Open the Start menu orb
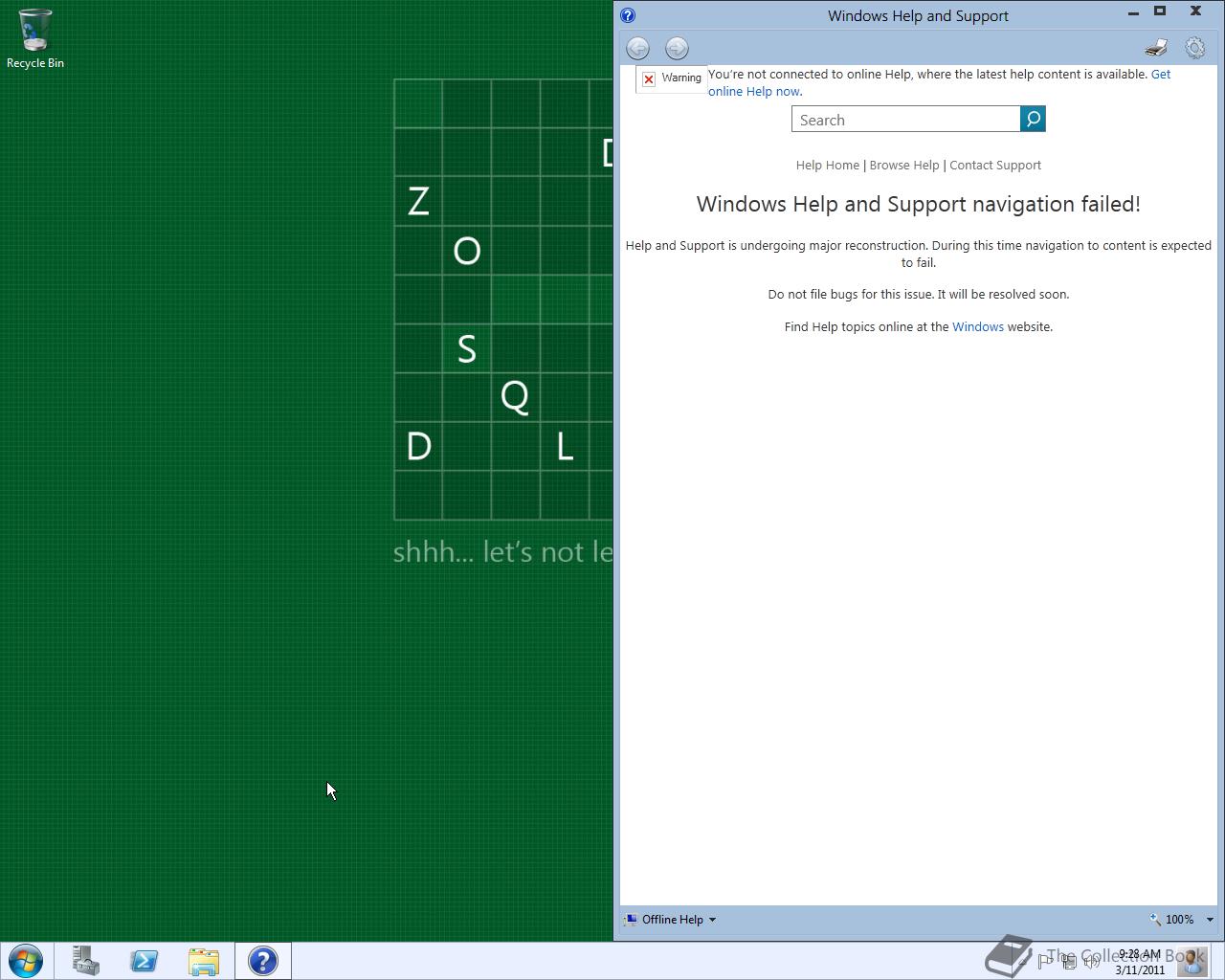Viewport: 1225px width, 980px height. pos(25,961)
